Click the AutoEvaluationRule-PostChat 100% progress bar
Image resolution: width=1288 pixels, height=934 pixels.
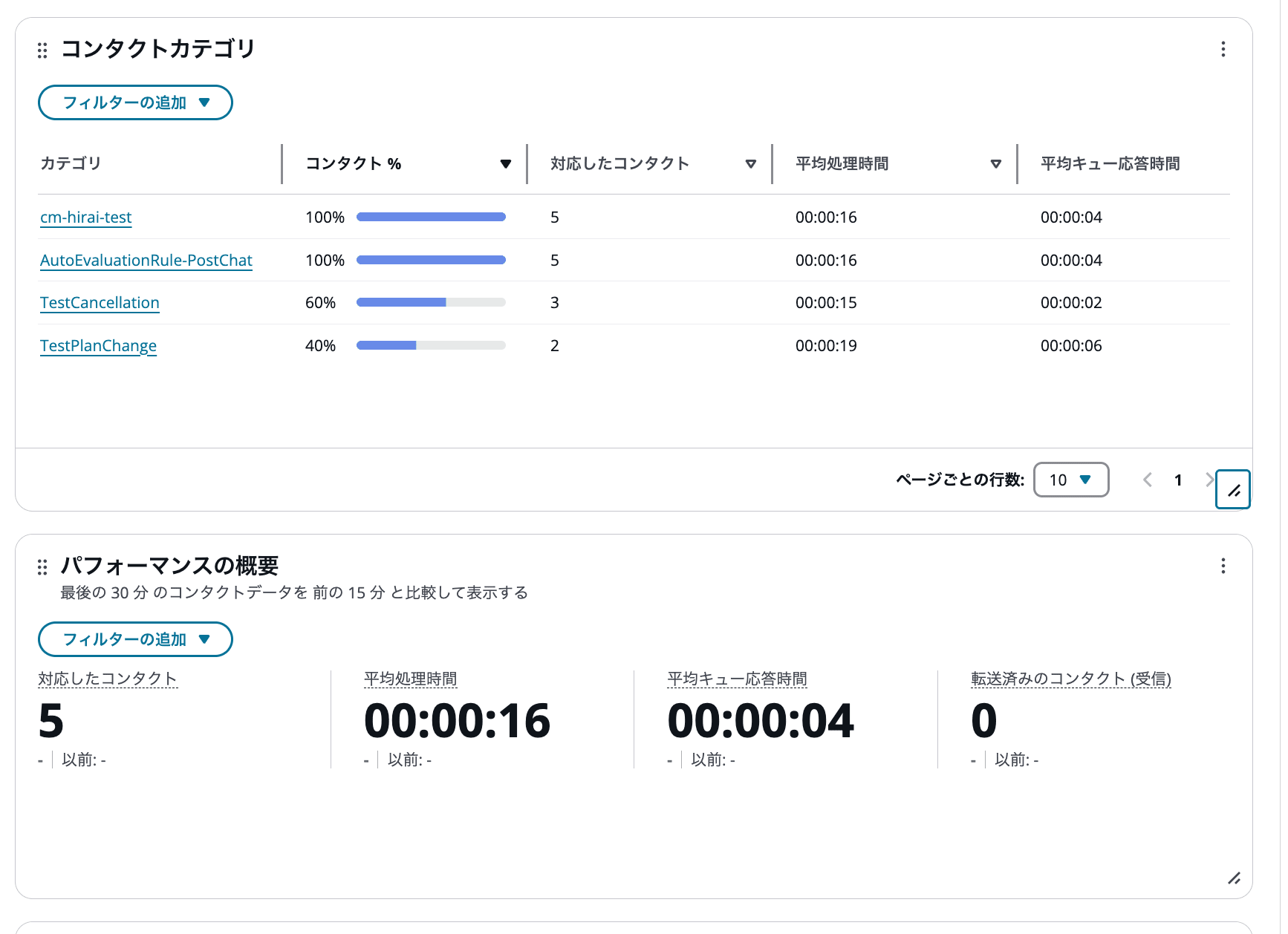point(431,260)
